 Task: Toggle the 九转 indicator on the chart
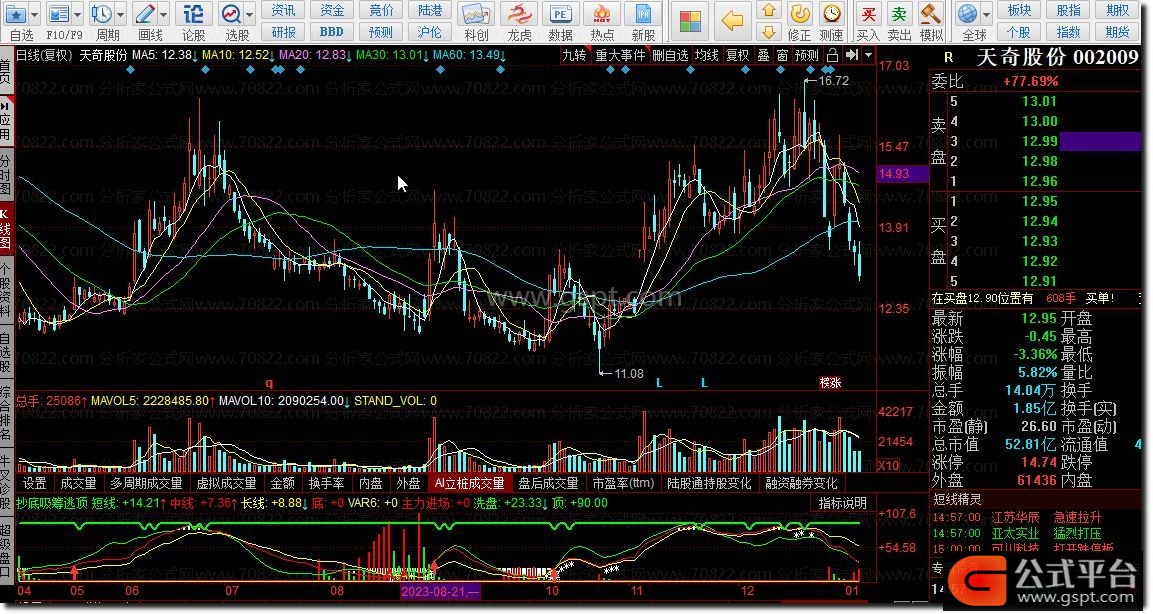tap(574, 55)
